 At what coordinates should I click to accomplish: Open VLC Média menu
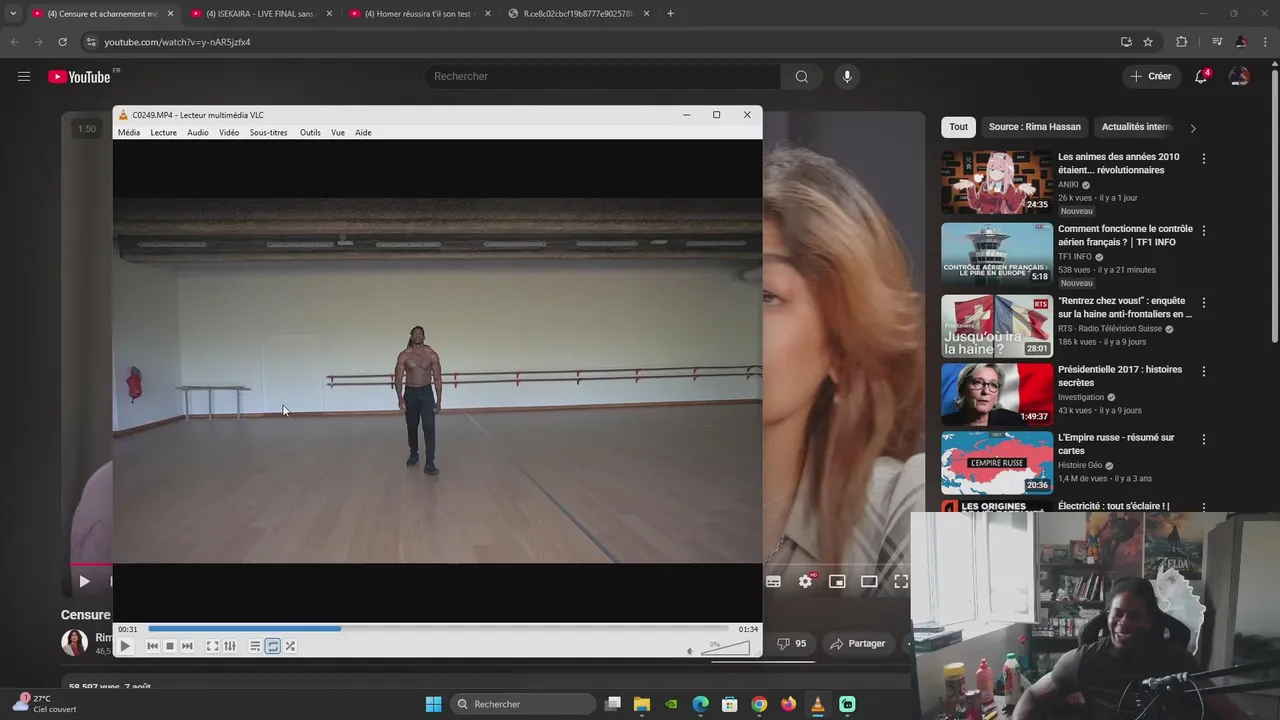(x=129, y=133)
